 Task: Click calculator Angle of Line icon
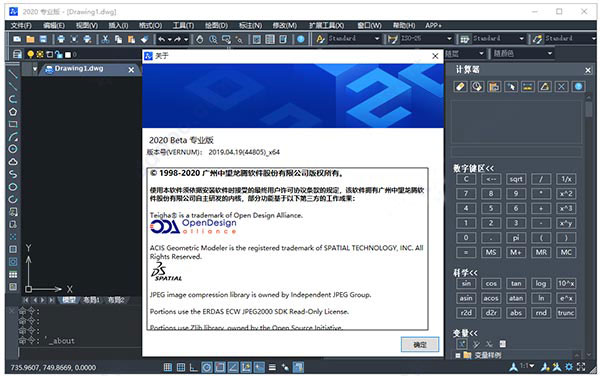click(x=545, y=86)
